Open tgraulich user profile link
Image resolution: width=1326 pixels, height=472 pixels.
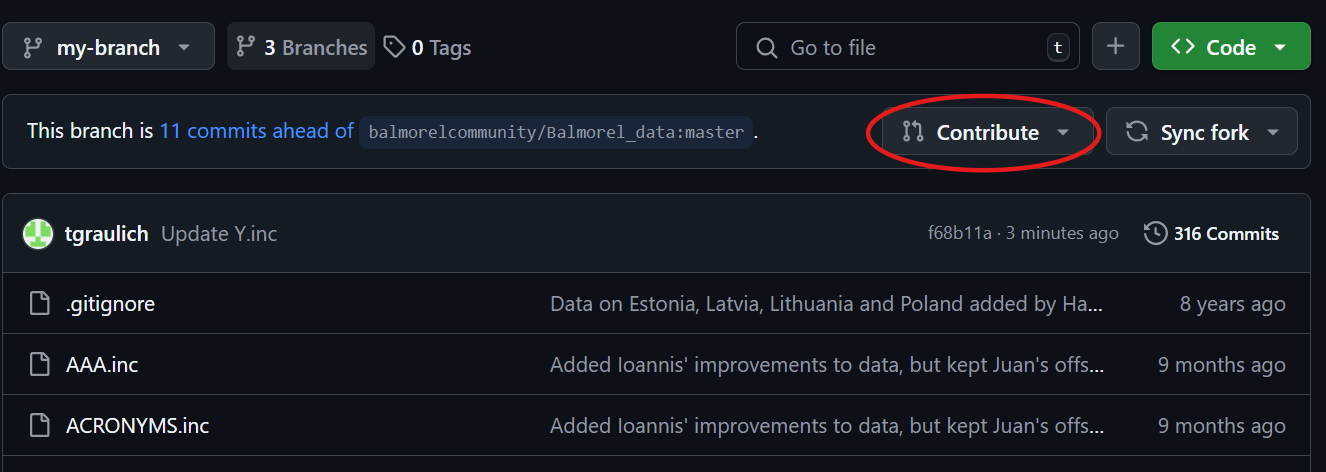[x=106, y=234]
